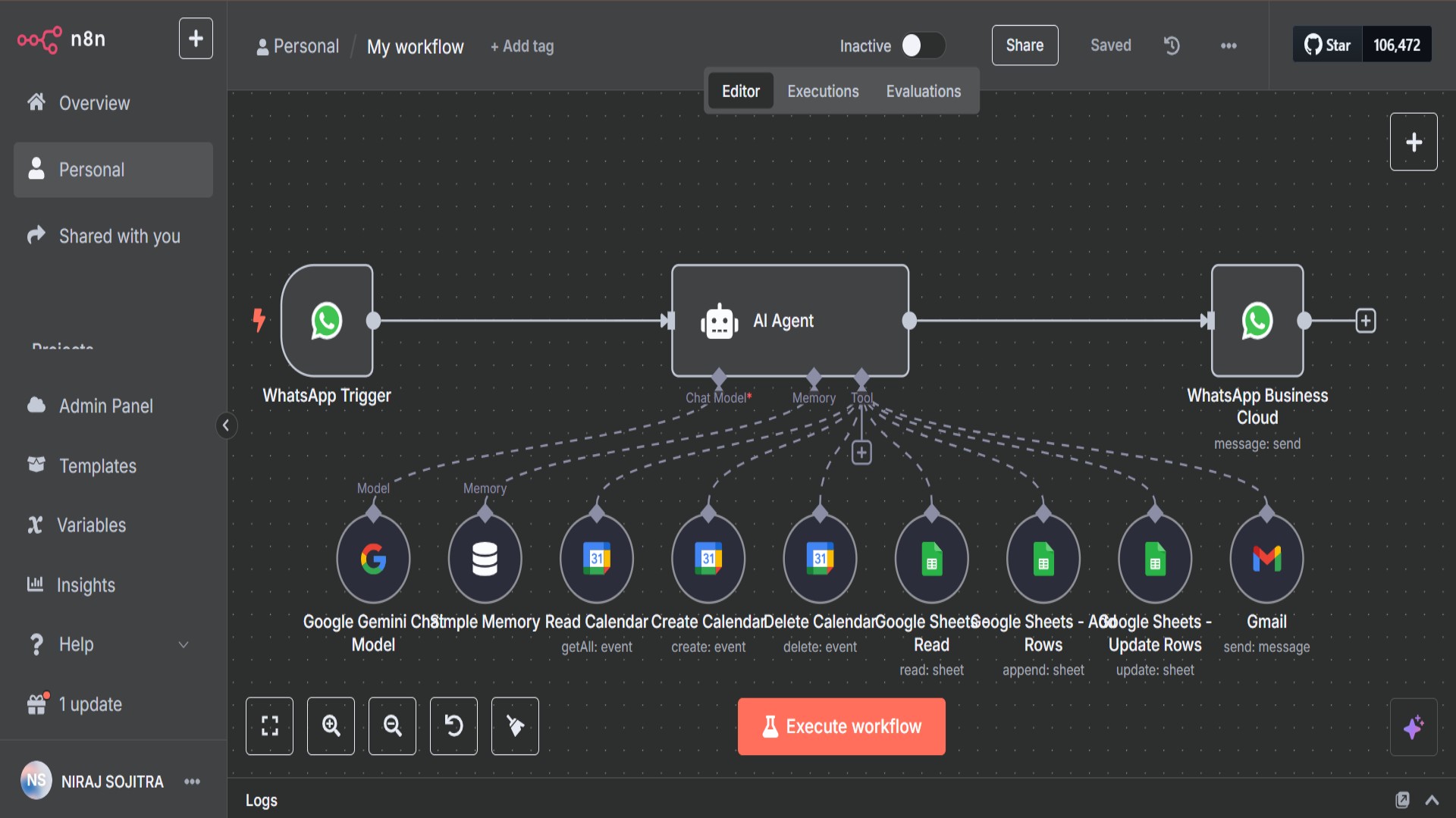Screen dimensions: 1456x818
Task: Select the Google Gemini Chat Model node
Action: pyautogui.click(x=373, y=559)
